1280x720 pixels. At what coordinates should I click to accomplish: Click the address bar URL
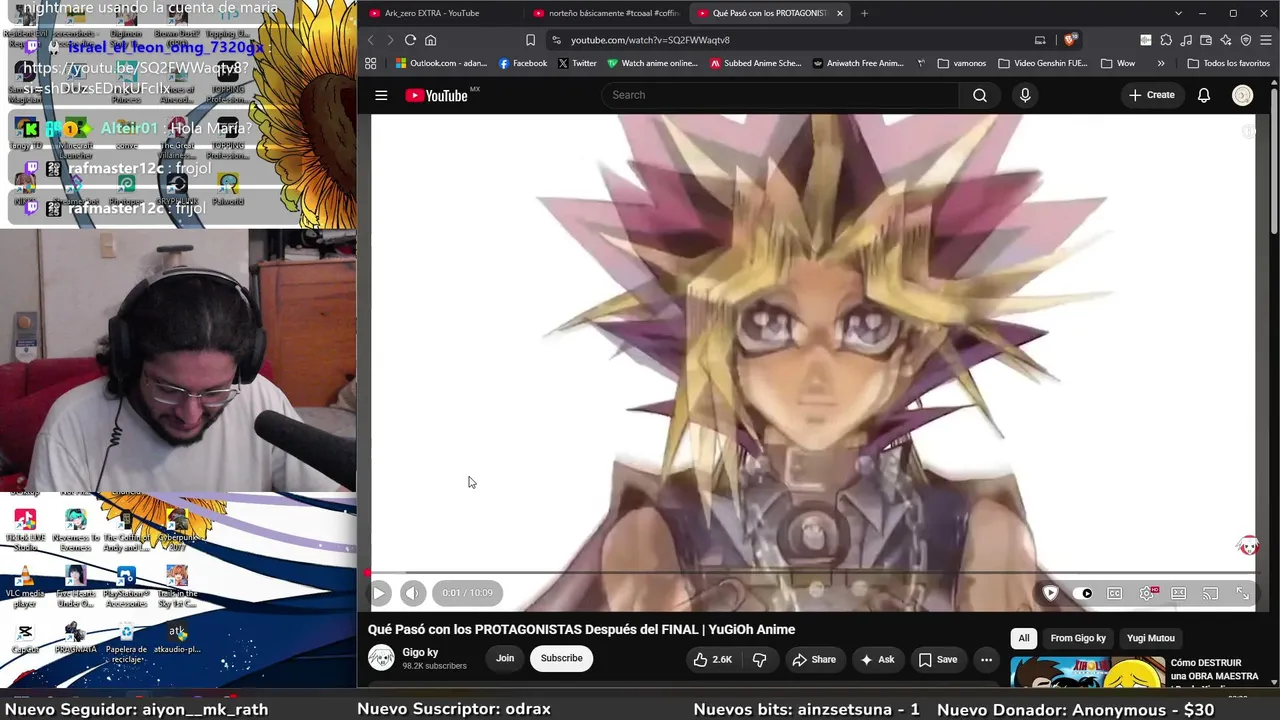tap(650, 40)
